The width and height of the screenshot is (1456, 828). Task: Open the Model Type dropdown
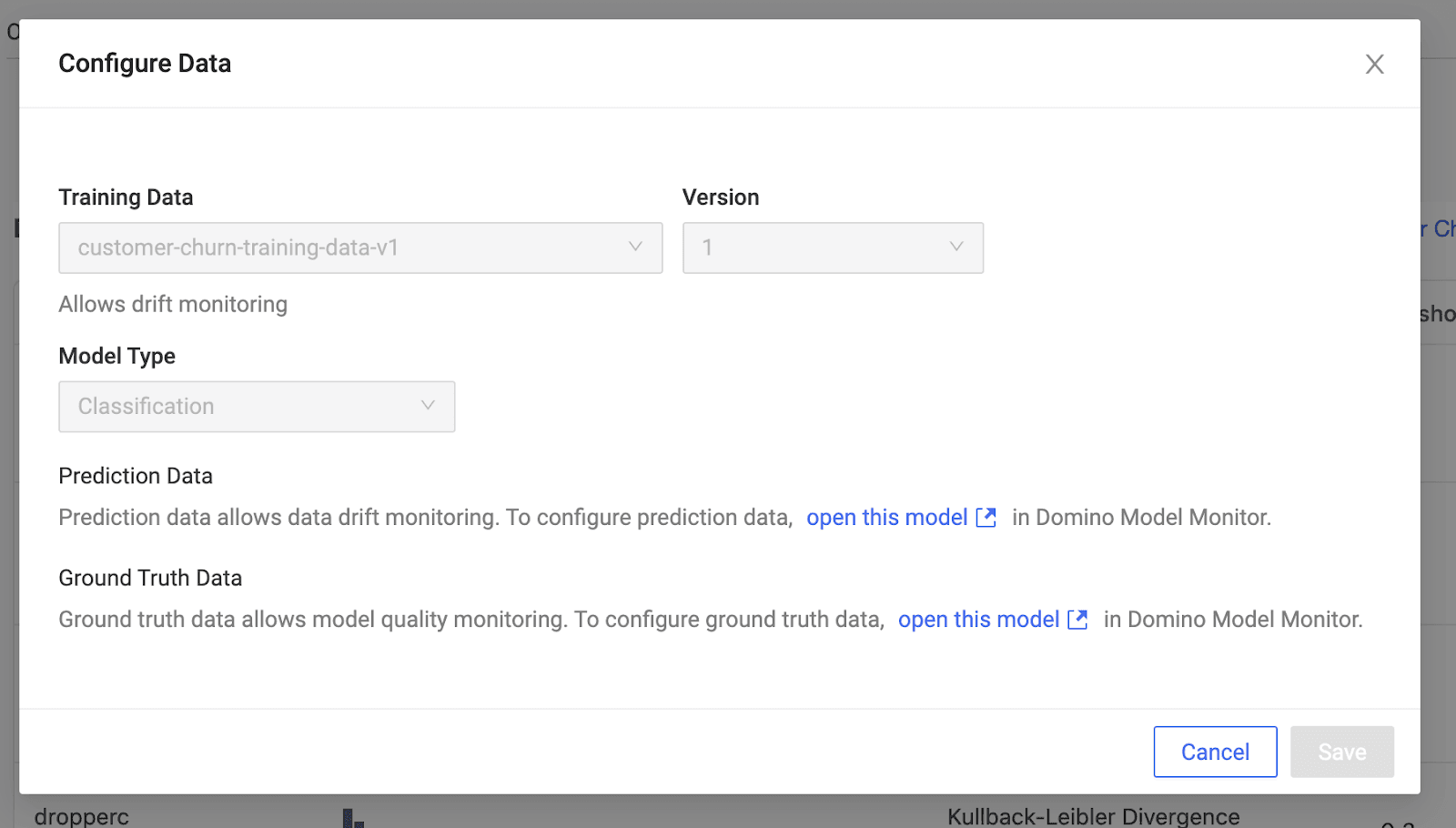(257, 407)
